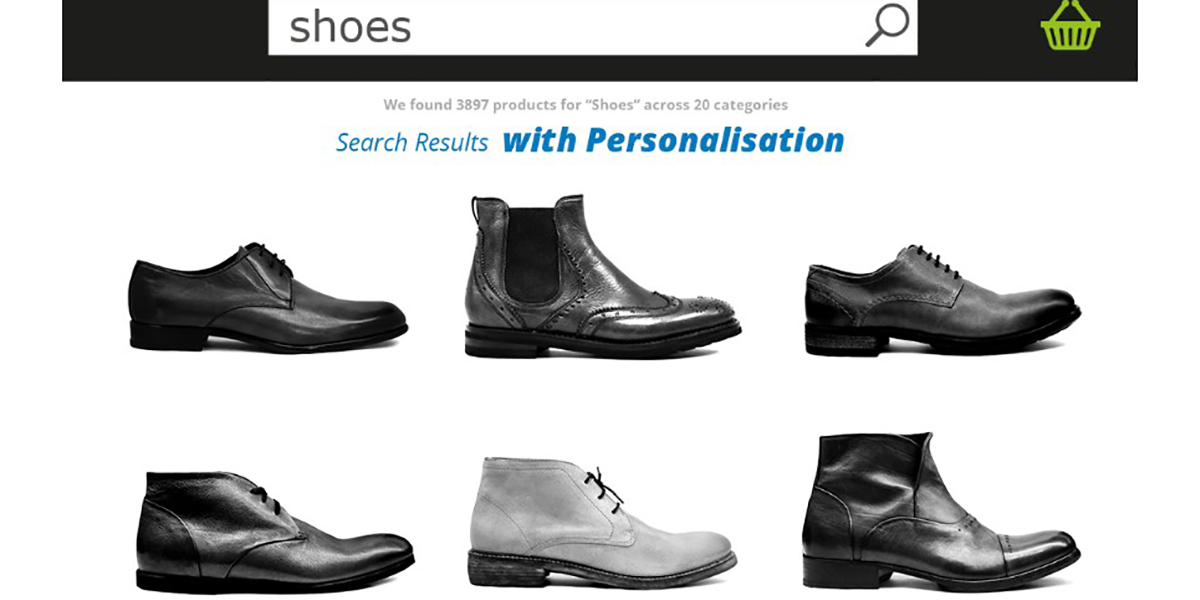Open the green shopping basket

click(1070, 25)
